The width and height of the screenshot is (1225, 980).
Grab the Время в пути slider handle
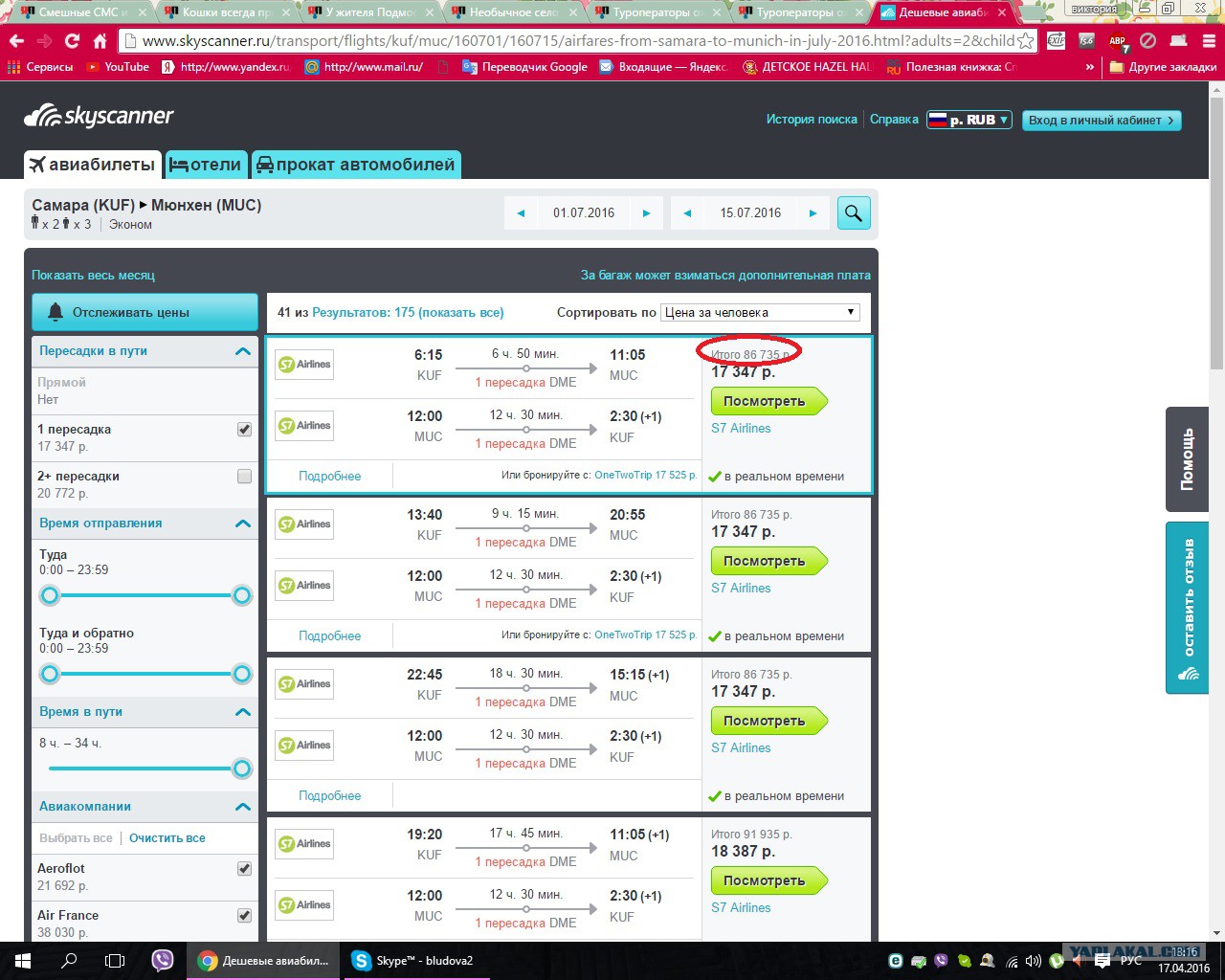(x=242, y=768)
